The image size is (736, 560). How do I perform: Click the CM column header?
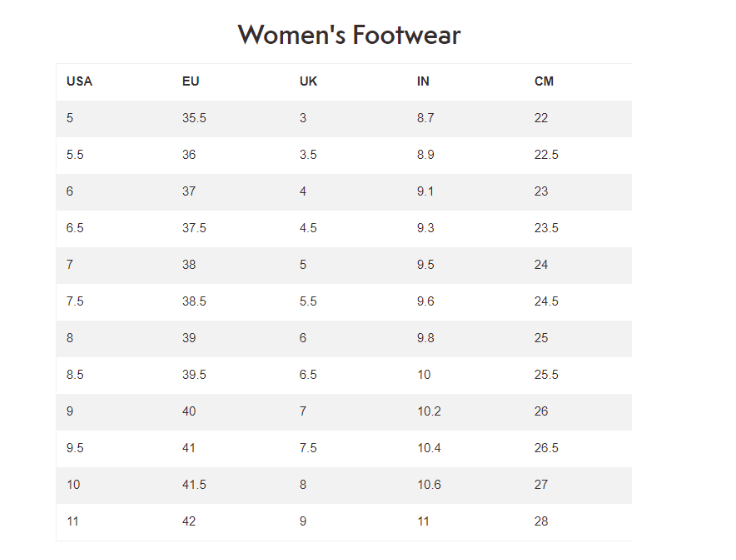[543, 81]
